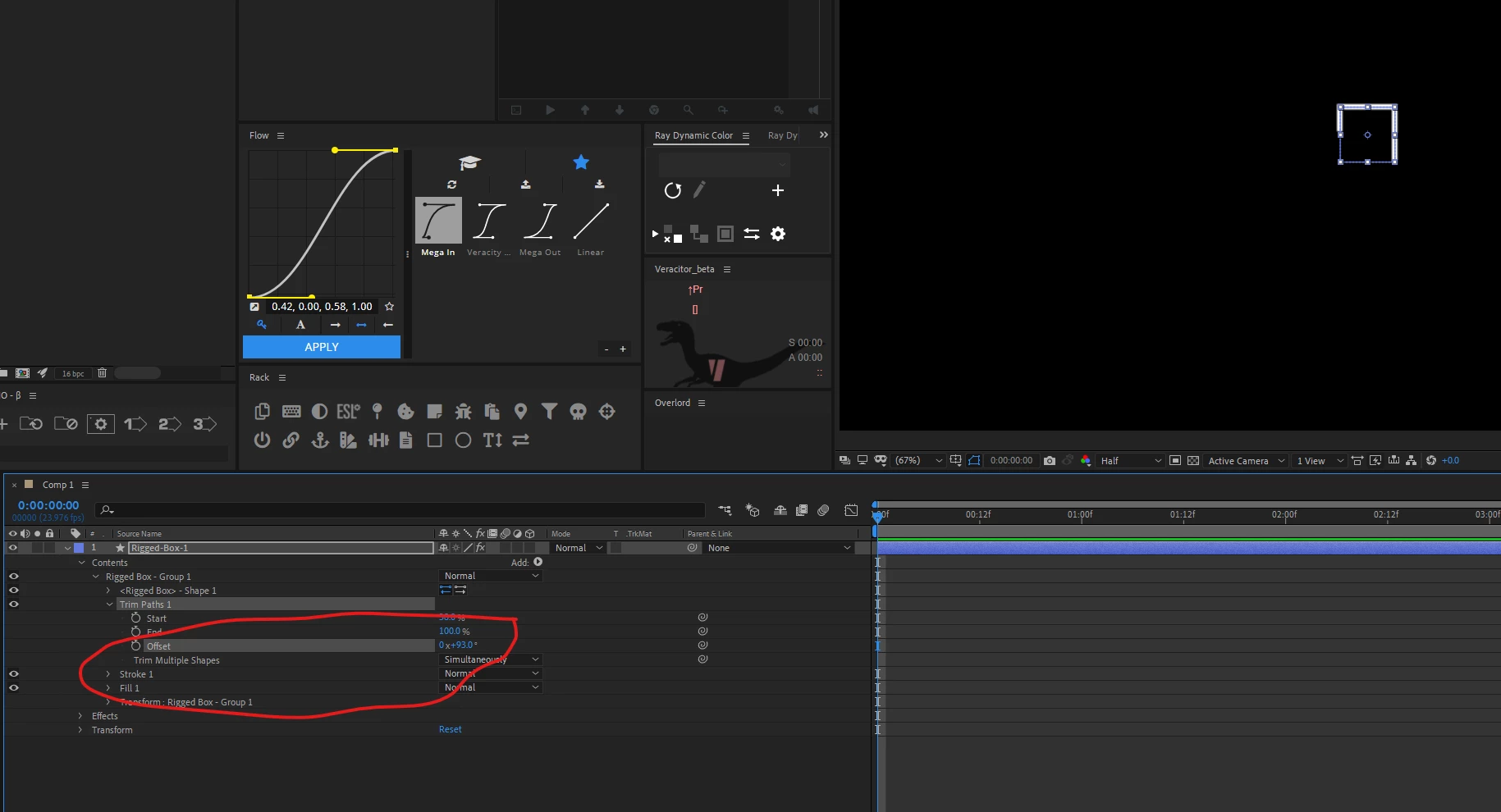Click the Rack power icon

(262, 440)
